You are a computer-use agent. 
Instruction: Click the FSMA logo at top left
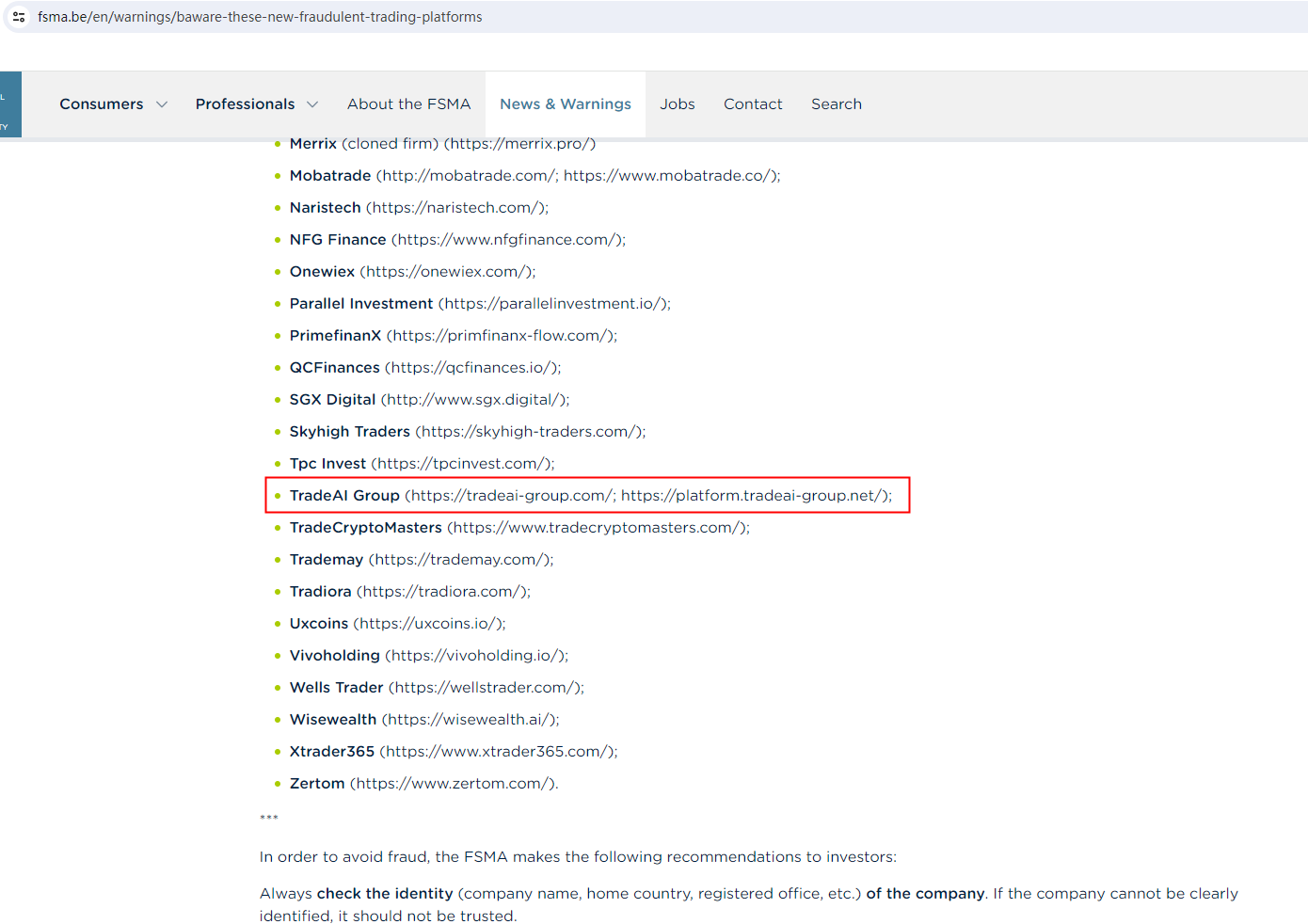(9, 104)
